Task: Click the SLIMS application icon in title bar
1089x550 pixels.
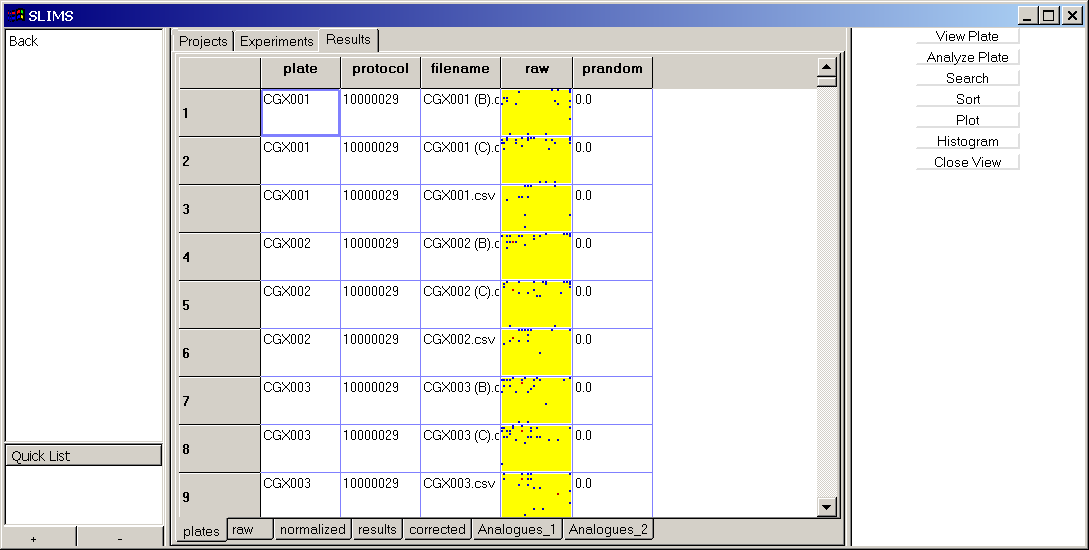Action: click(15, 15)
